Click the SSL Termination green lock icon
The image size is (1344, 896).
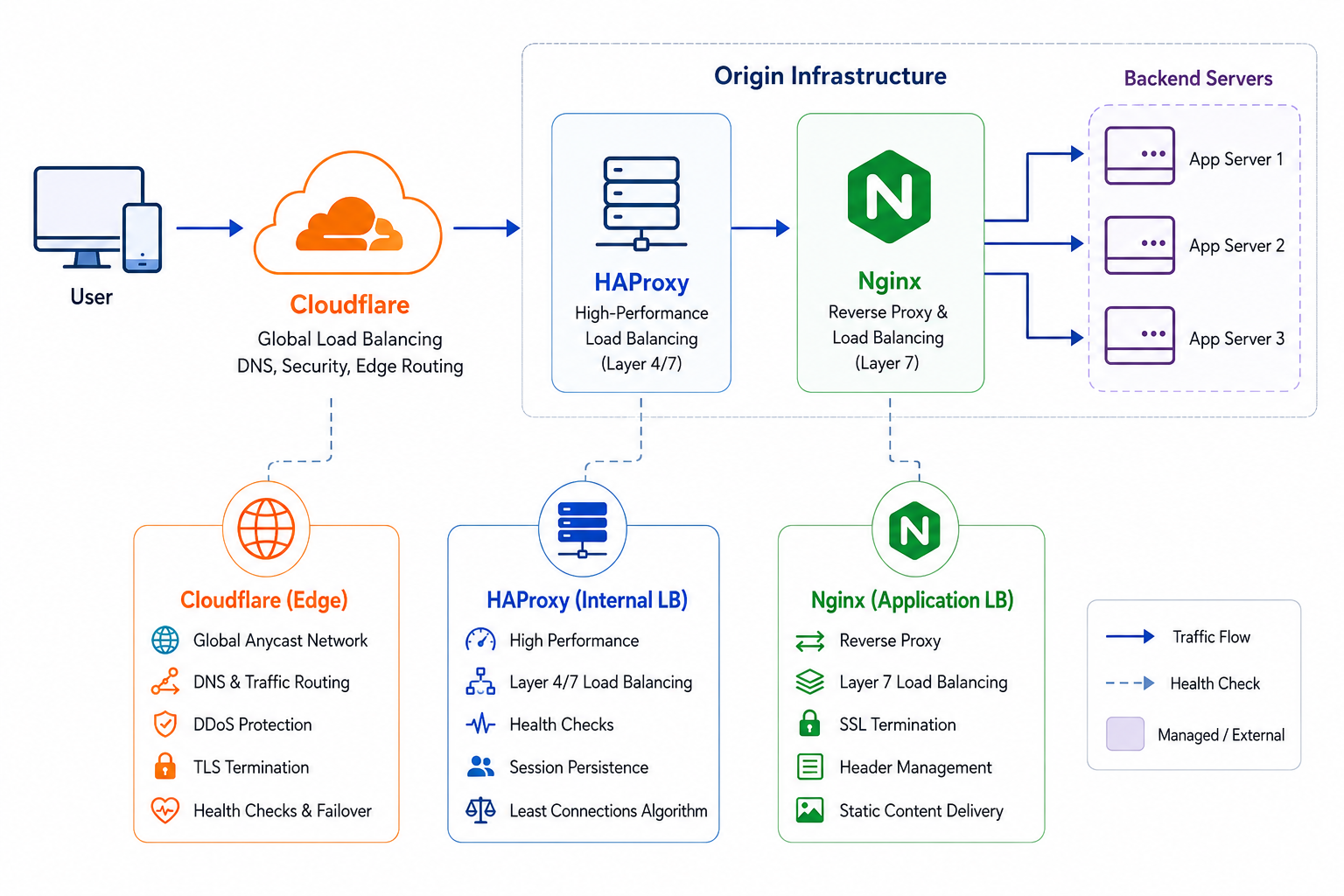pos(810,724)
